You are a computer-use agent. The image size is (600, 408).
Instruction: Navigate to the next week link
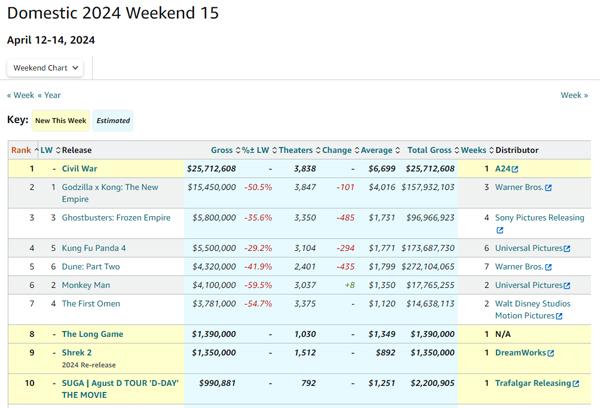573,95
